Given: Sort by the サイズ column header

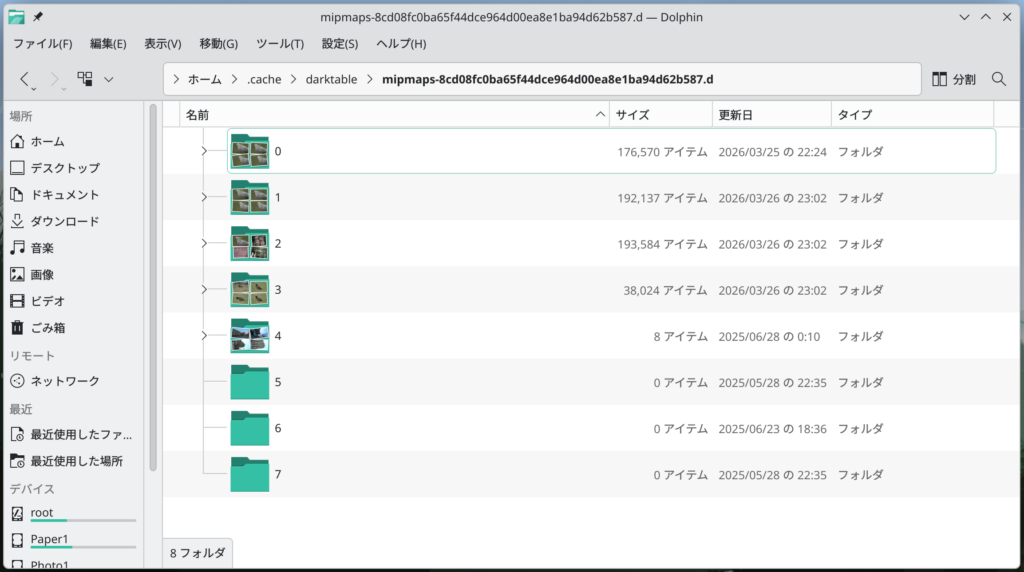Looking at the screenshot, I should (x=632, y=115).
